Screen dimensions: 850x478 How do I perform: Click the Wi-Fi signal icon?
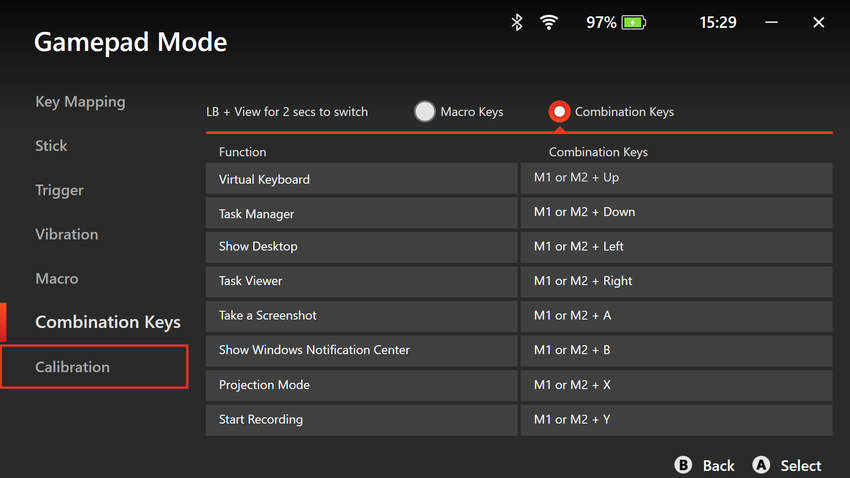[x=549, y=22]
